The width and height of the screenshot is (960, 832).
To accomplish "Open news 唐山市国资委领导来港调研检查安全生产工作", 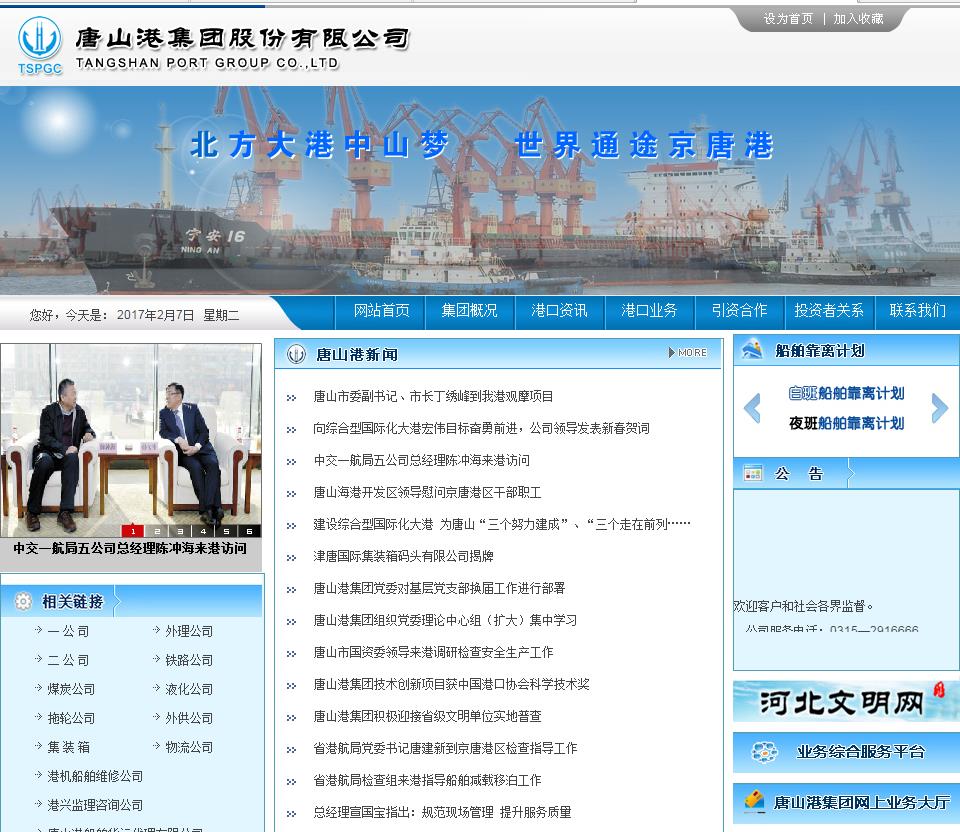I will click(433, 652).
